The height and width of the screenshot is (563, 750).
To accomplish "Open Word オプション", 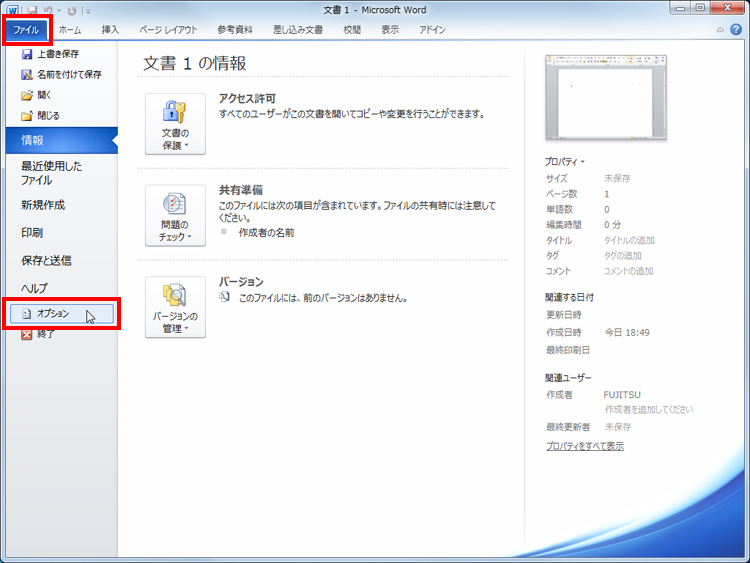I will tap(62, 313).
